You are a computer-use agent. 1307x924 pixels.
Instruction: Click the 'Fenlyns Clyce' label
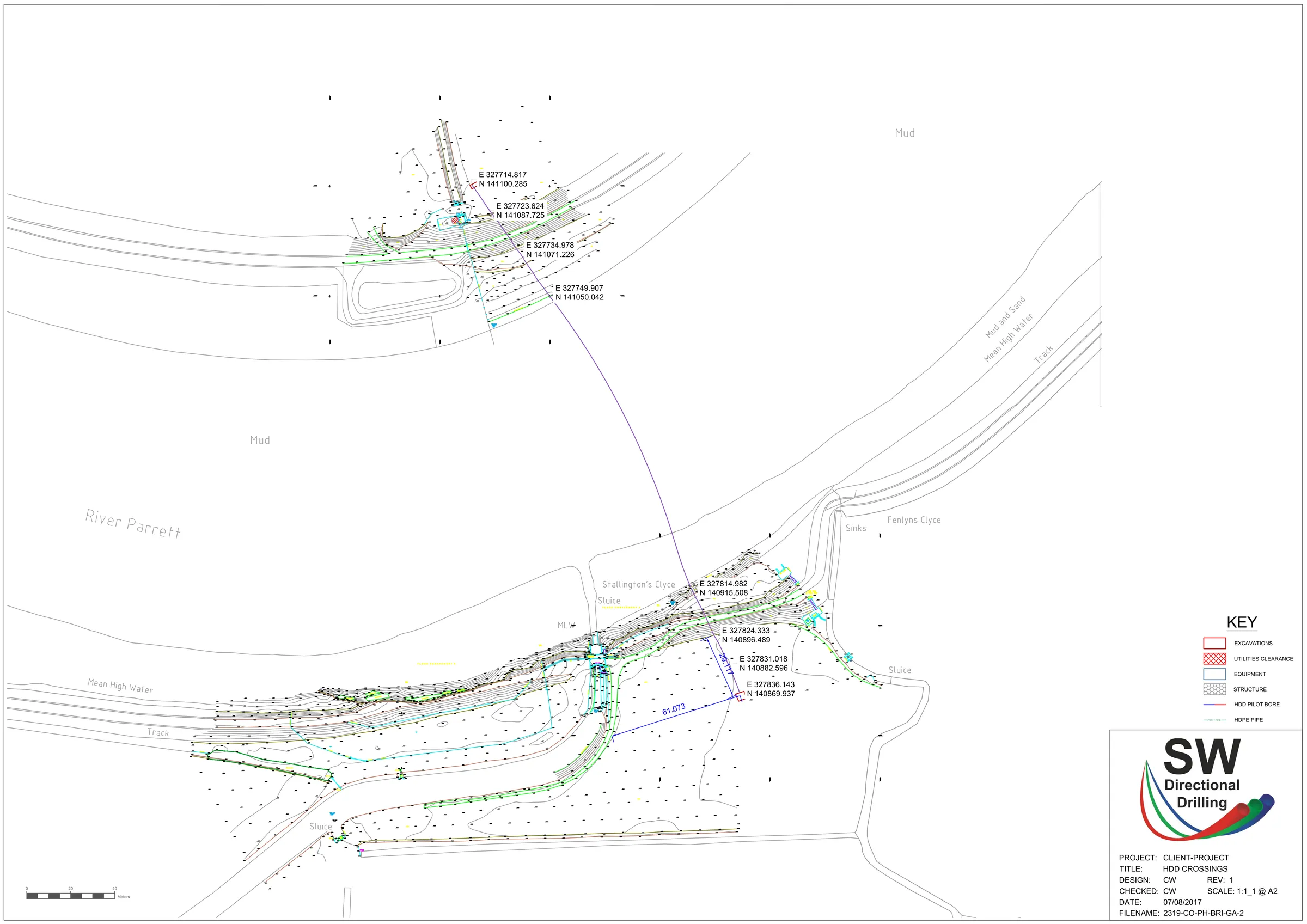pos(914,520)
